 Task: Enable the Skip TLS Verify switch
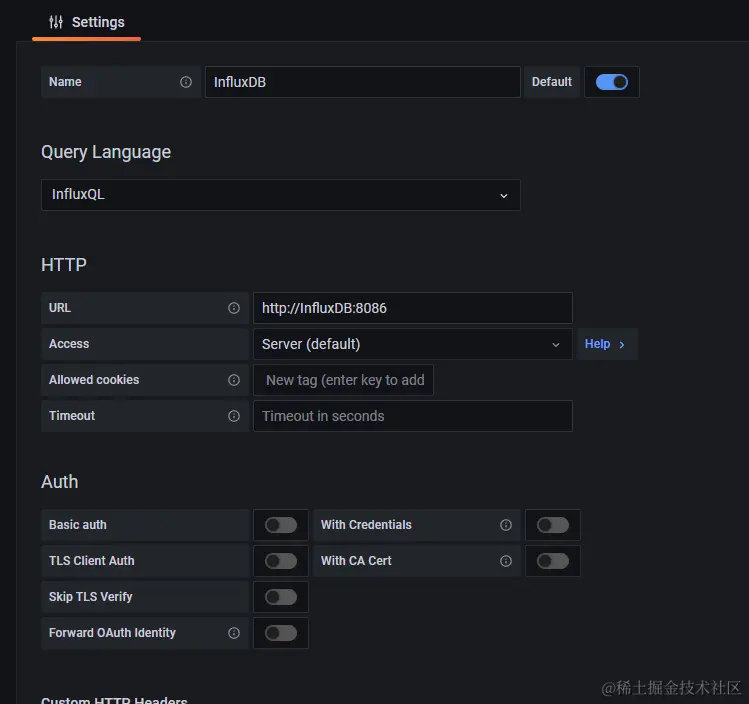[x=281, y=597]
